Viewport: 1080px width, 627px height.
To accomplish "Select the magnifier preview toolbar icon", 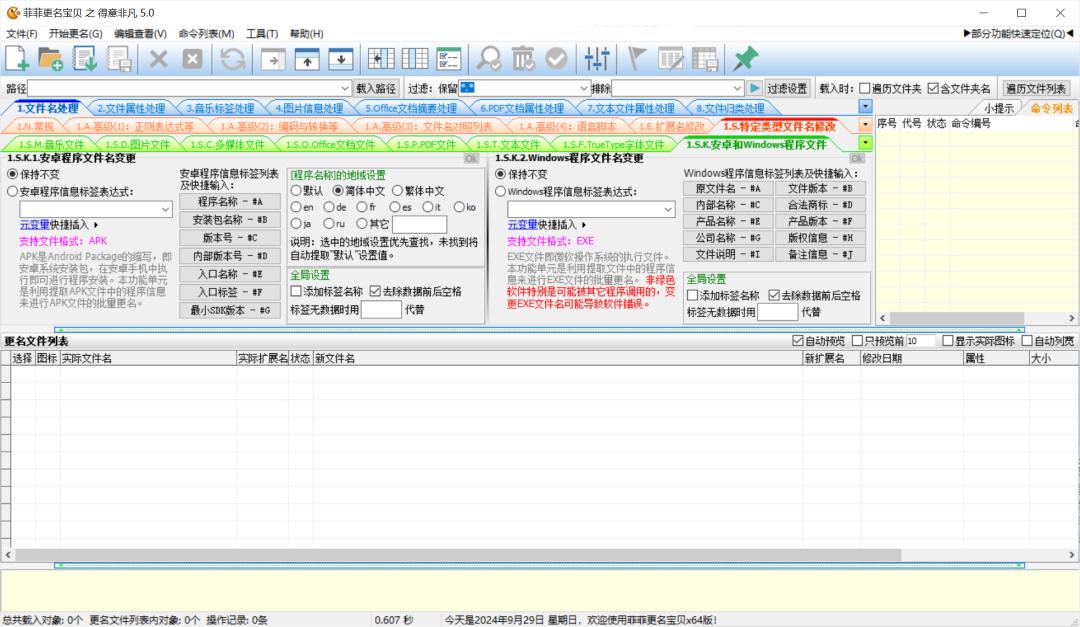I will pos(490,58).
